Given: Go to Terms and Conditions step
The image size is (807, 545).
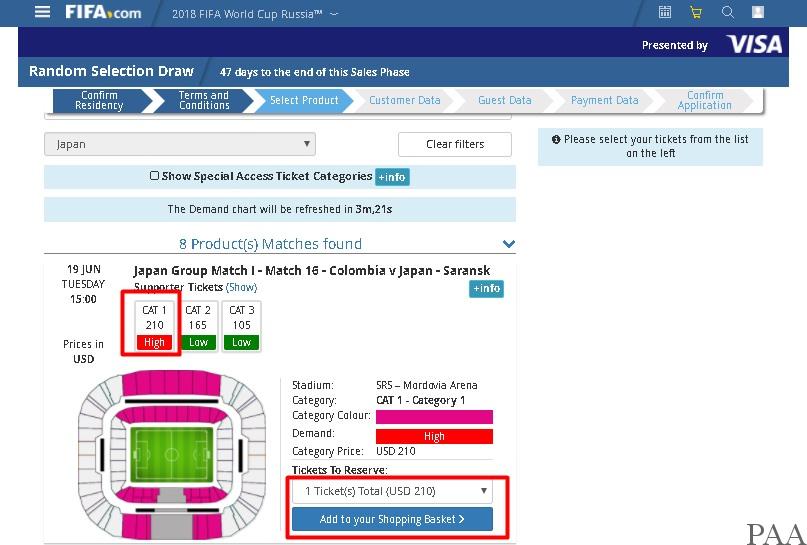Looking at the screenshot, I should pos(204,100).
